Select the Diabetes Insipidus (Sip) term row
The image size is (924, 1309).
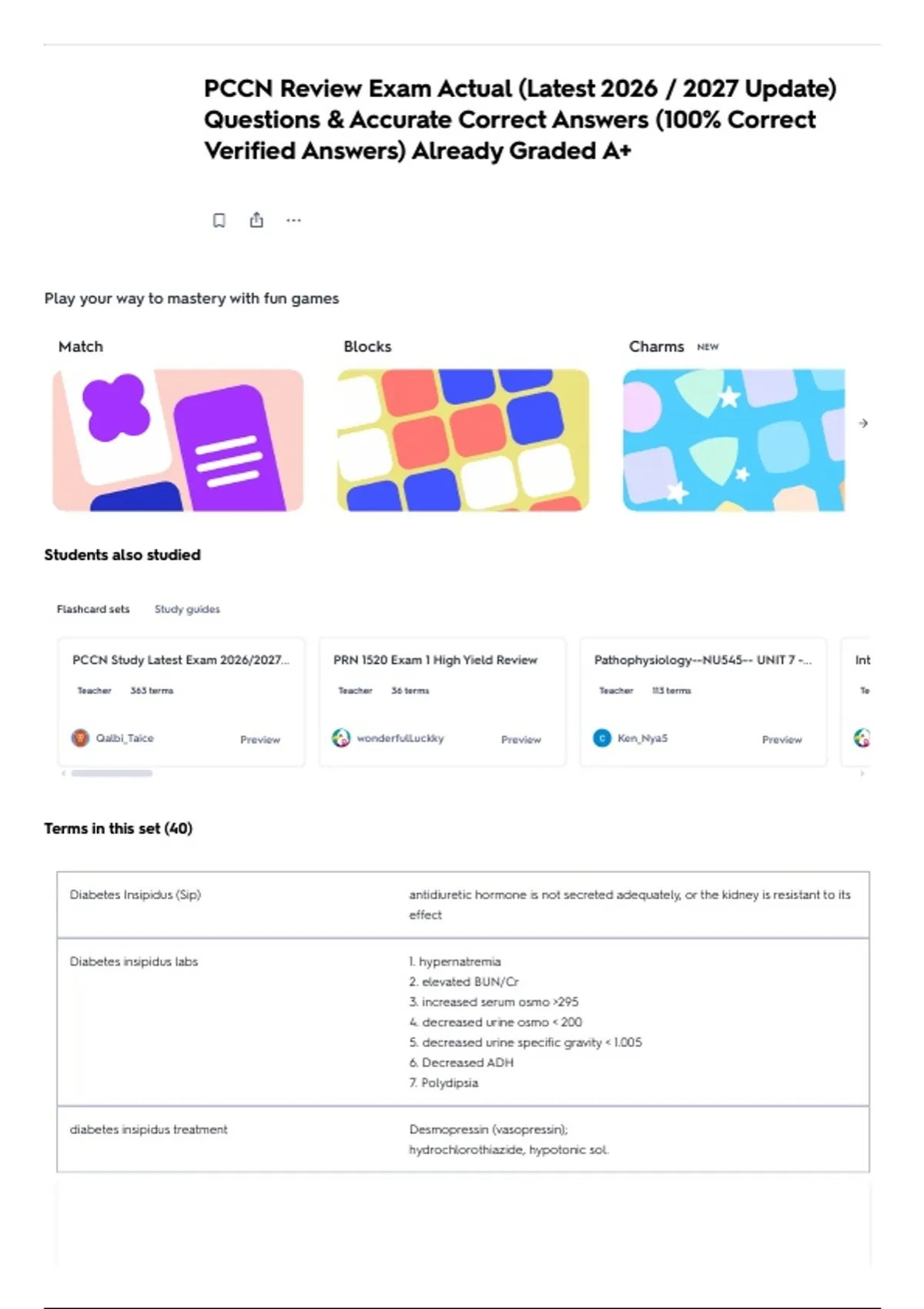click(463, 905)
